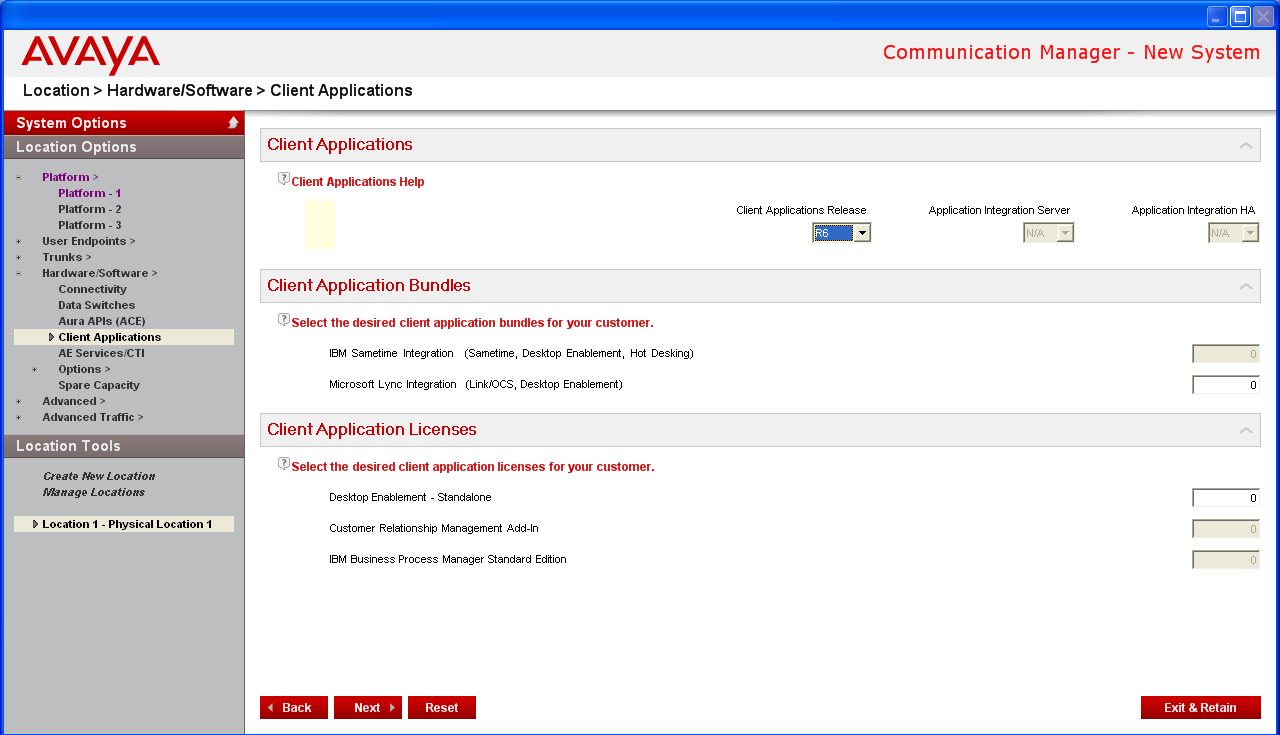Collapse System Options panel arrow icon

tap(233, 122)
